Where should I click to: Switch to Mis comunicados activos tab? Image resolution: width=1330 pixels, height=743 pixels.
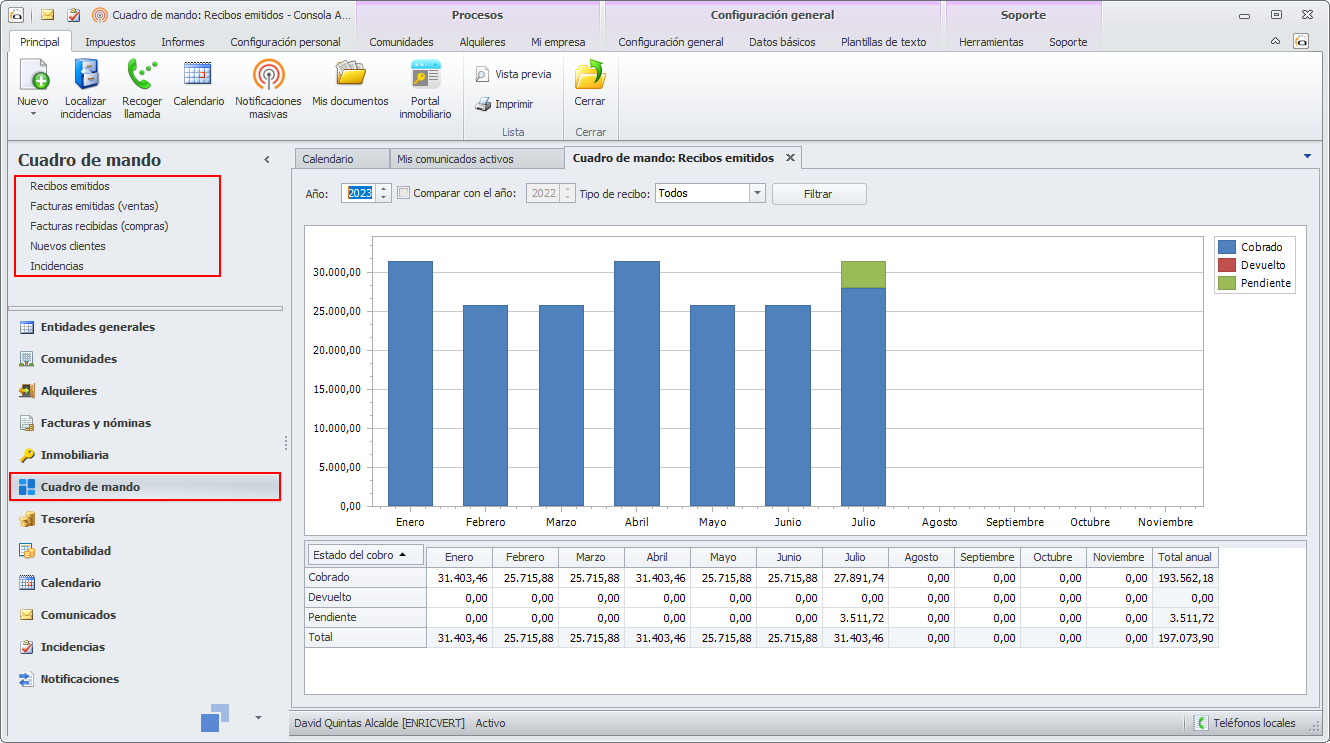click(455, 159)
